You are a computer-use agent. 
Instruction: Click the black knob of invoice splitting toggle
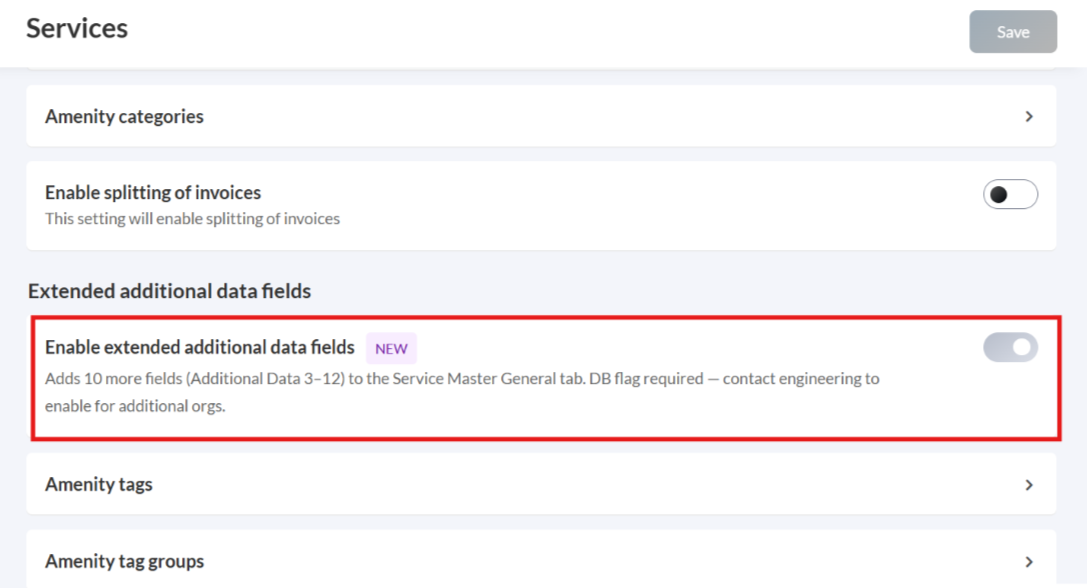click(998, 195)
